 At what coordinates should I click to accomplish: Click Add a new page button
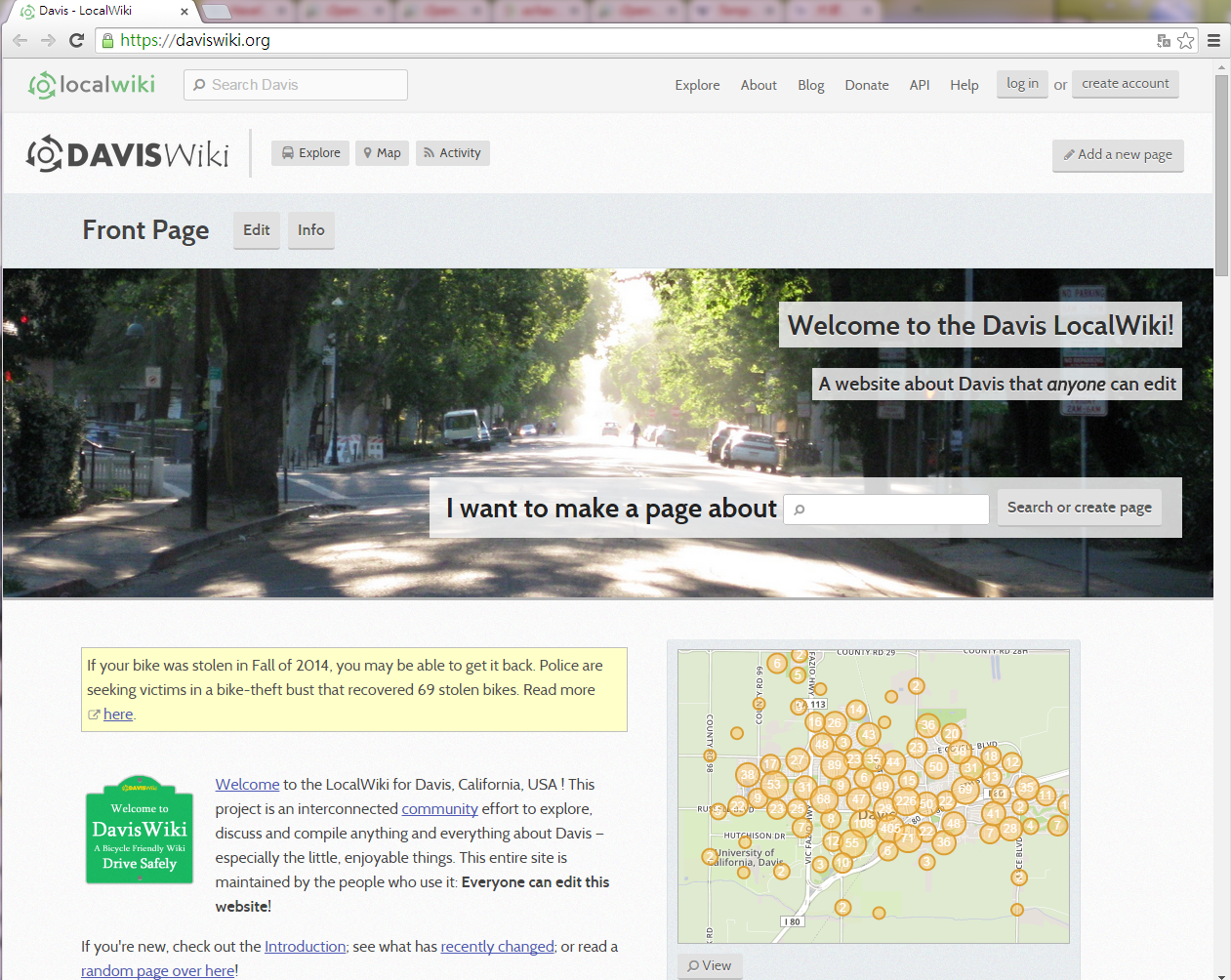coord(1118,155)
